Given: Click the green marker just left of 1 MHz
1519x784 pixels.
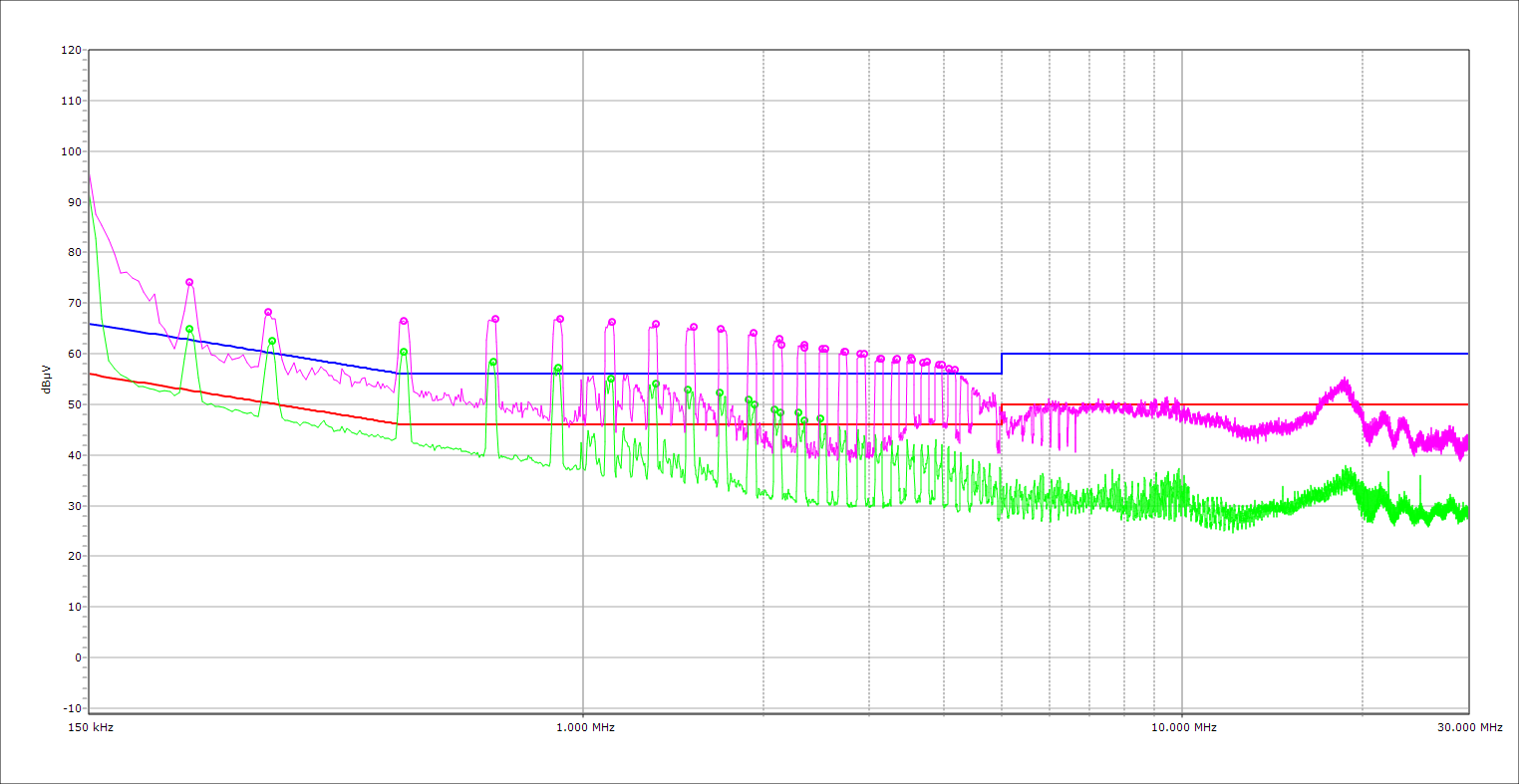Looking at the screenshot, I should [558, 368].
